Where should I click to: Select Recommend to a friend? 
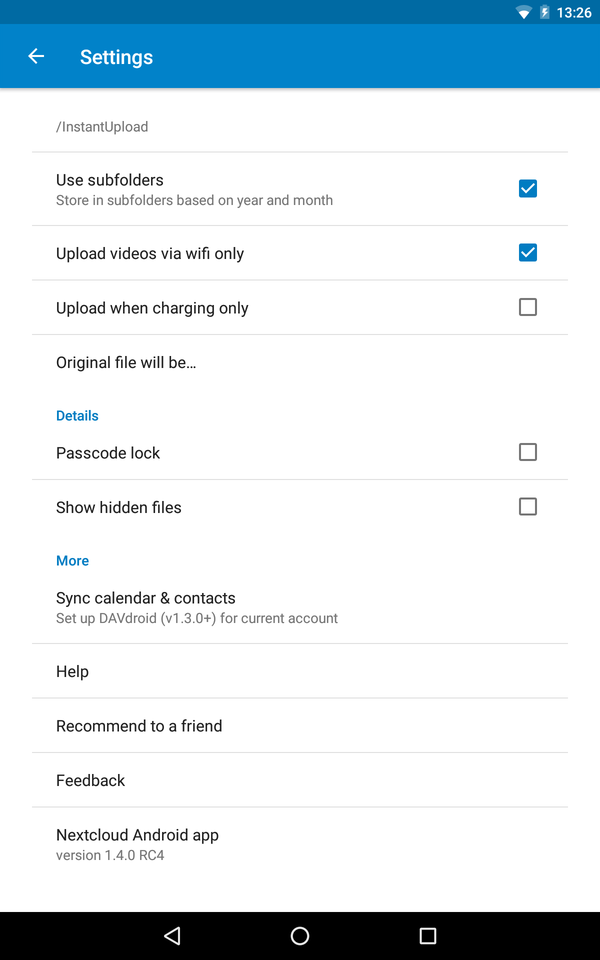[139, 726]
